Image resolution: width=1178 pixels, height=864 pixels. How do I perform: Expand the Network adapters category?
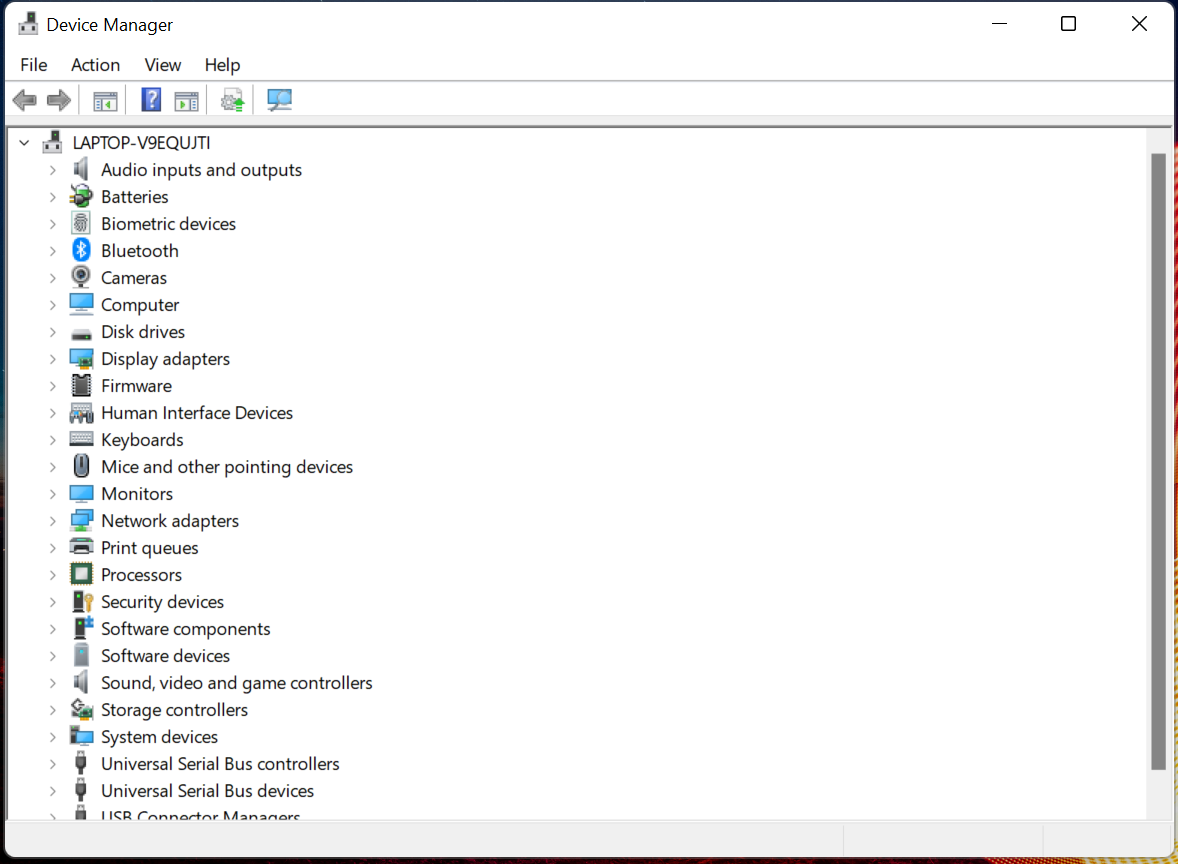53,520
